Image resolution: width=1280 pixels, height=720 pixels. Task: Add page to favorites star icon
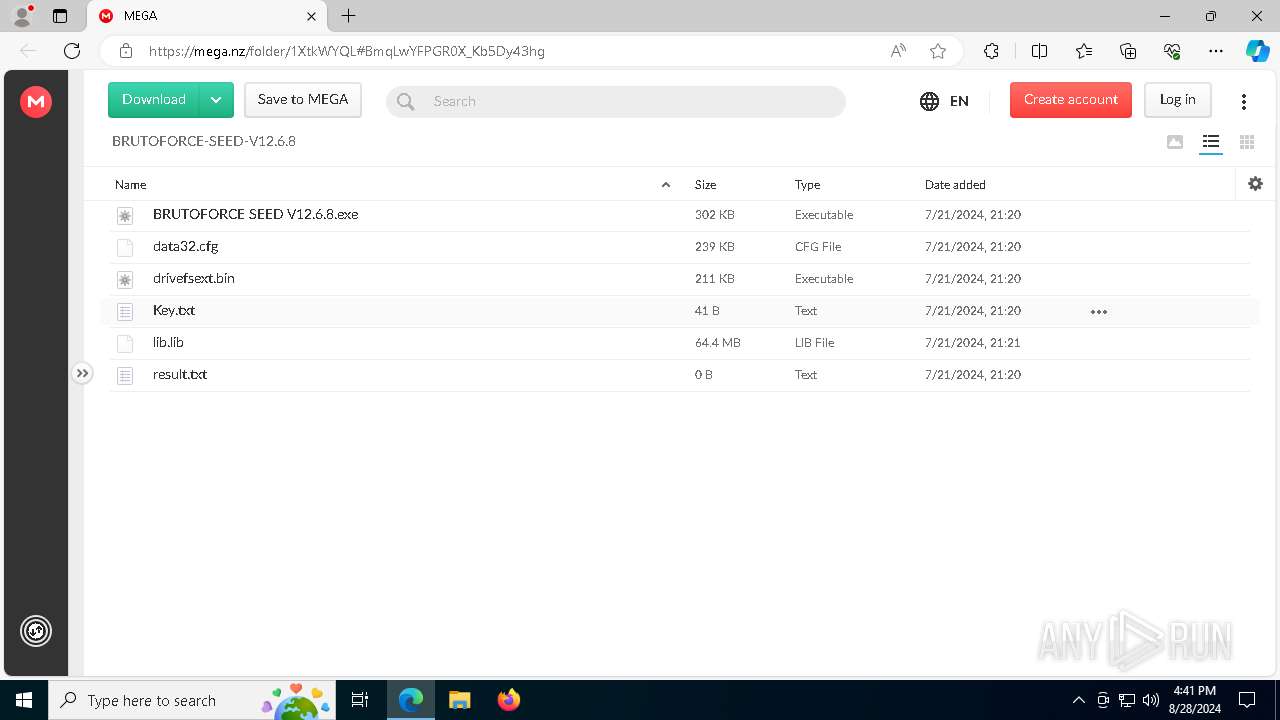pyautogui.click(x=938, y=51)
